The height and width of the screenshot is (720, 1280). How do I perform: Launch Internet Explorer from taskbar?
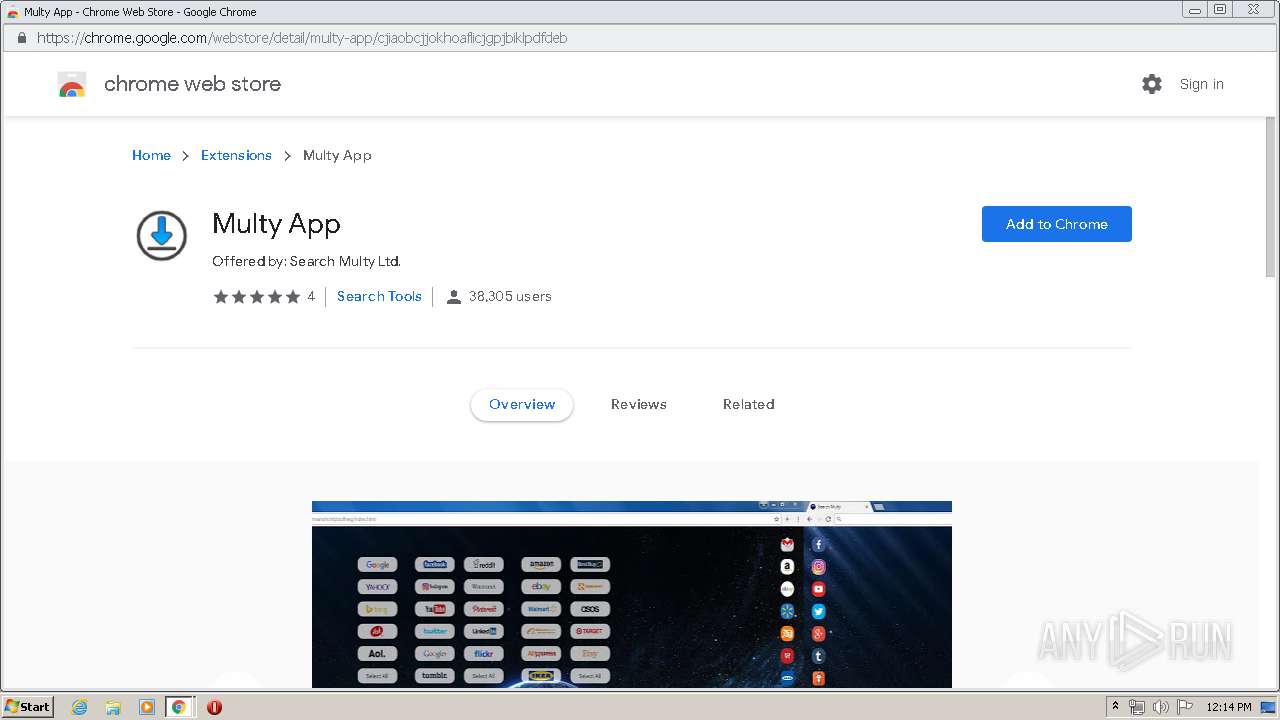[80, 707]
